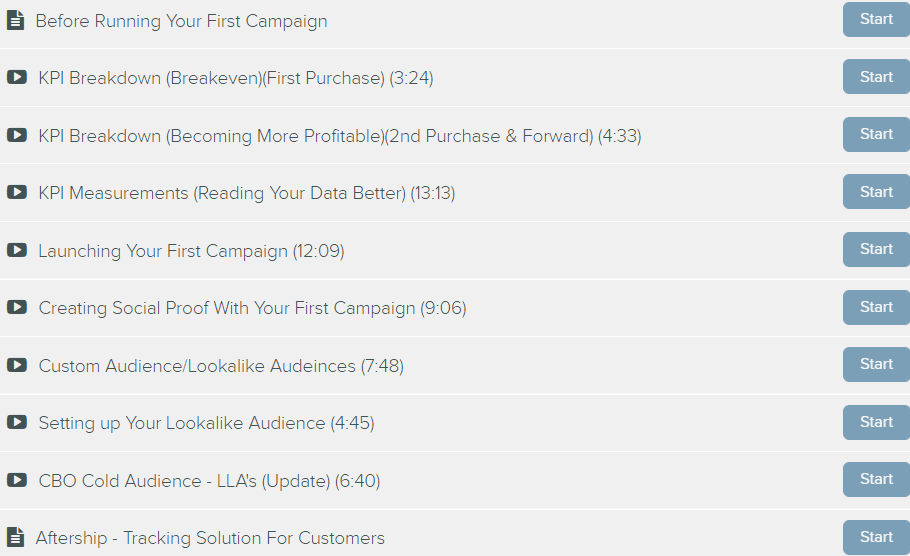Start the KPI Measurements (Reading Your Data Better) video

click(x=876, y=192)
